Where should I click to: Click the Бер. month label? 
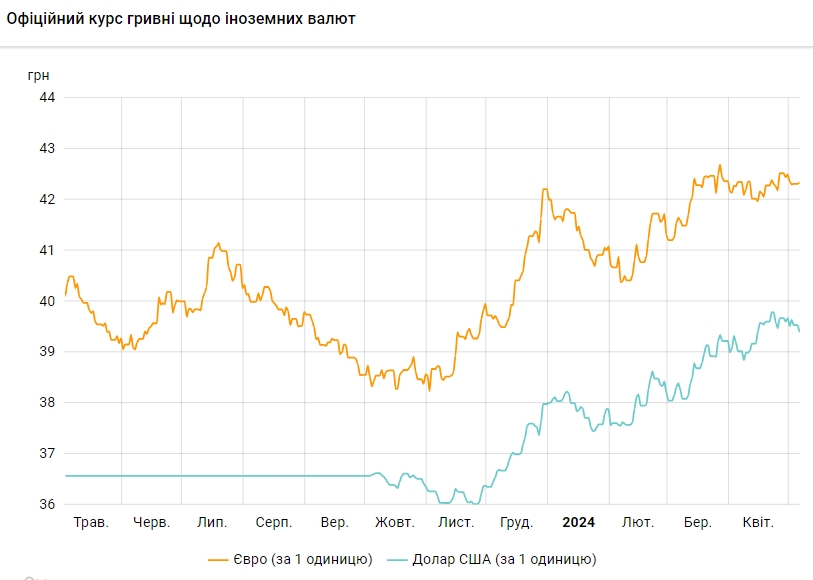click(x=697, y=522)
